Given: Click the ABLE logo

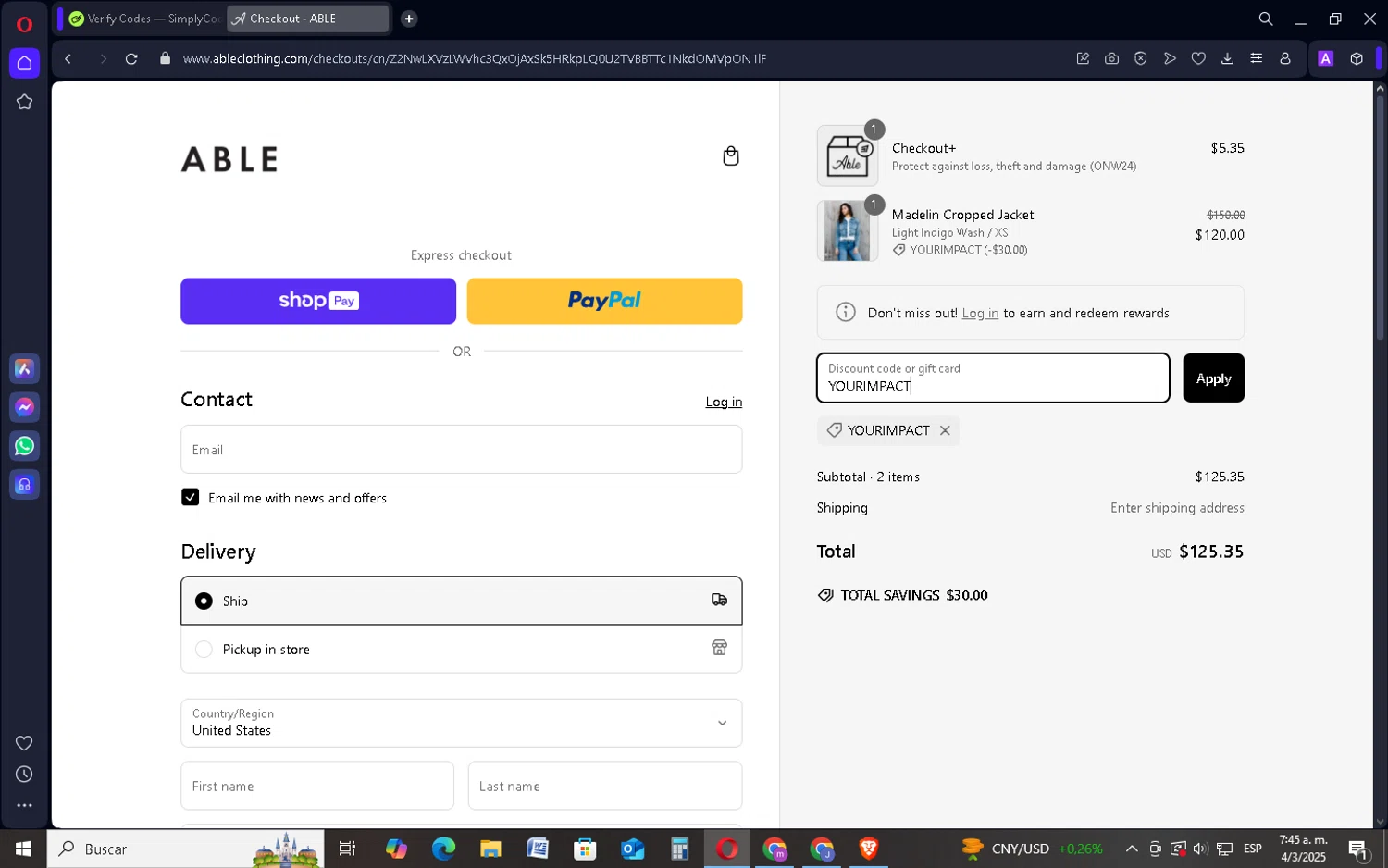Looking at the screenshot, I should click(229, 159).
